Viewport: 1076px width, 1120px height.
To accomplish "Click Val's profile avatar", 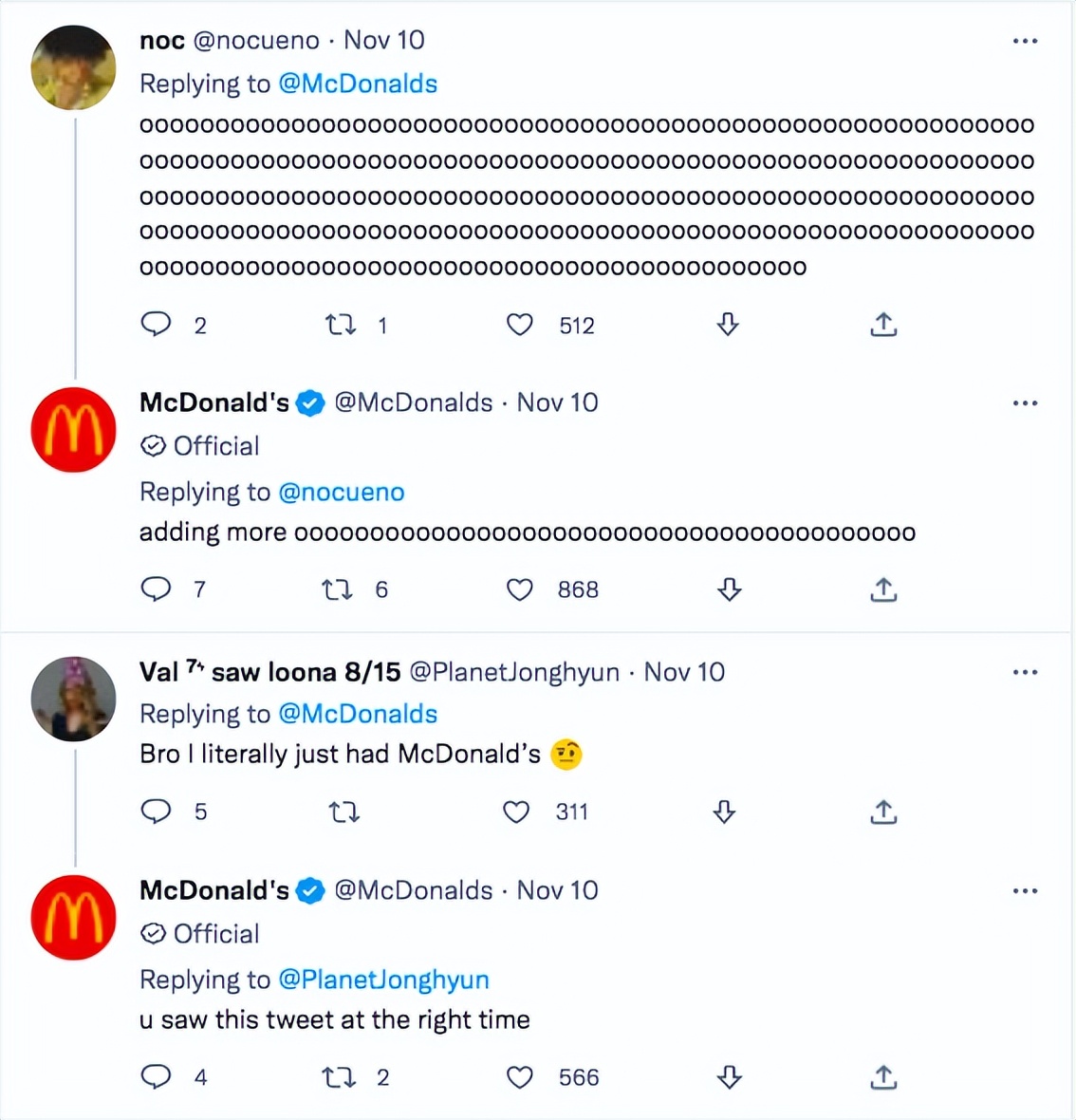I will (73, 699).
